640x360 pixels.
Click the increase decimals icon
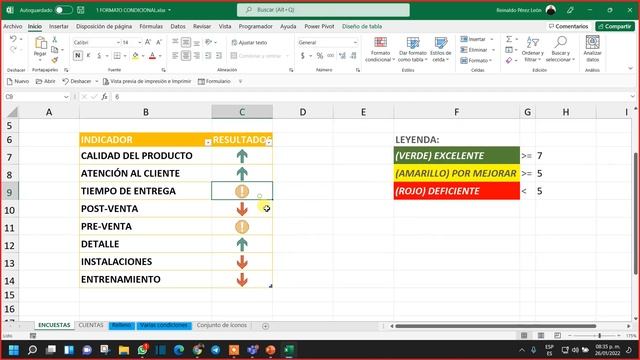pos(342,56)
